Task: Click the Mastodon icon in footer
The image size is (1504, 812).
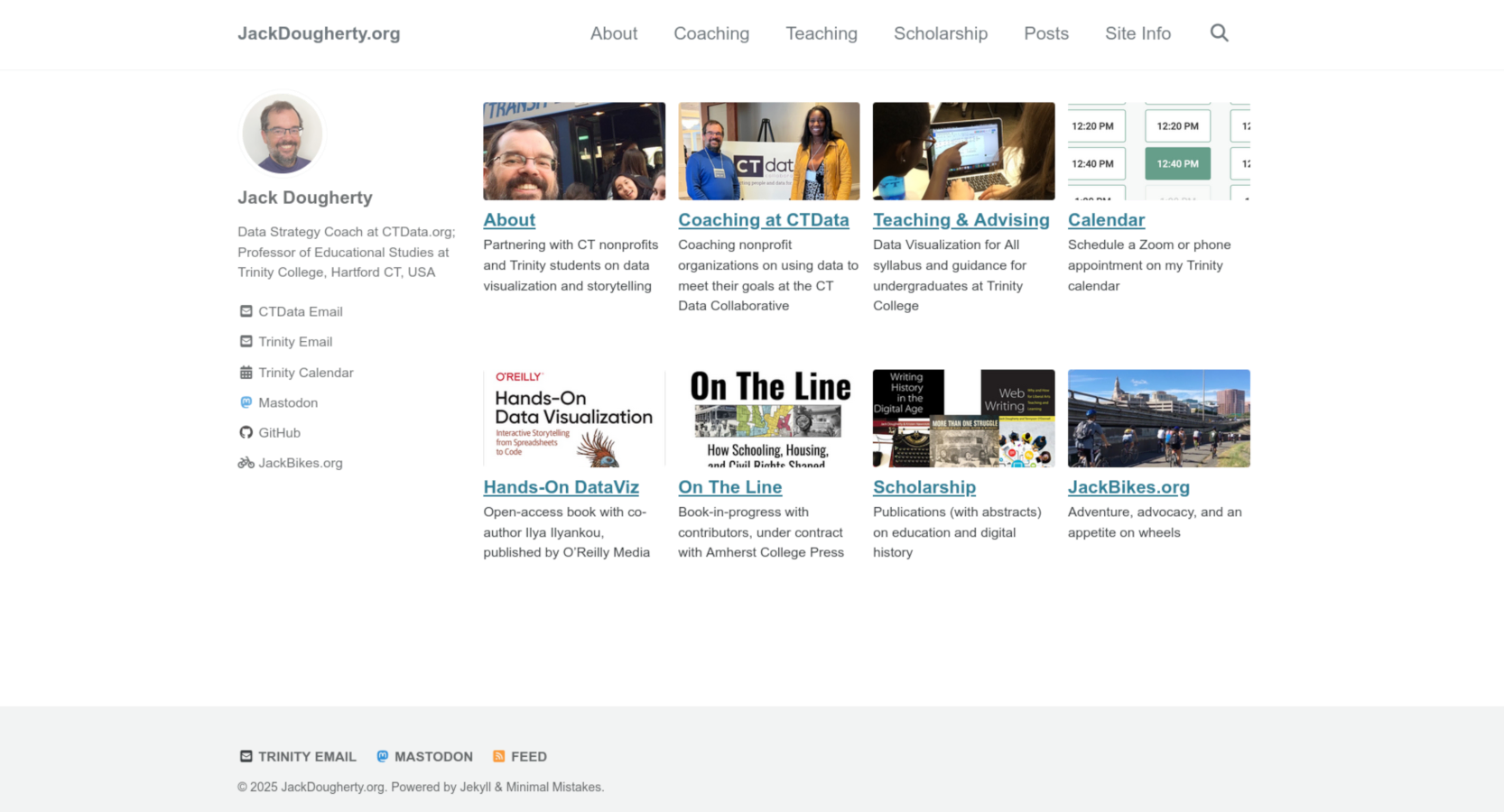Action: point(383,756)
